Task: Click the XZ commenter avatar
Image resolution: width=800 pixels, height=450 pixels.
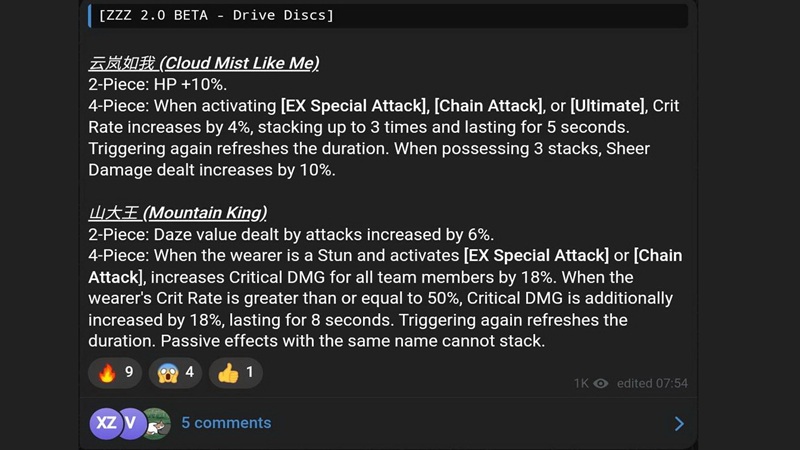Action: (105, 423)
